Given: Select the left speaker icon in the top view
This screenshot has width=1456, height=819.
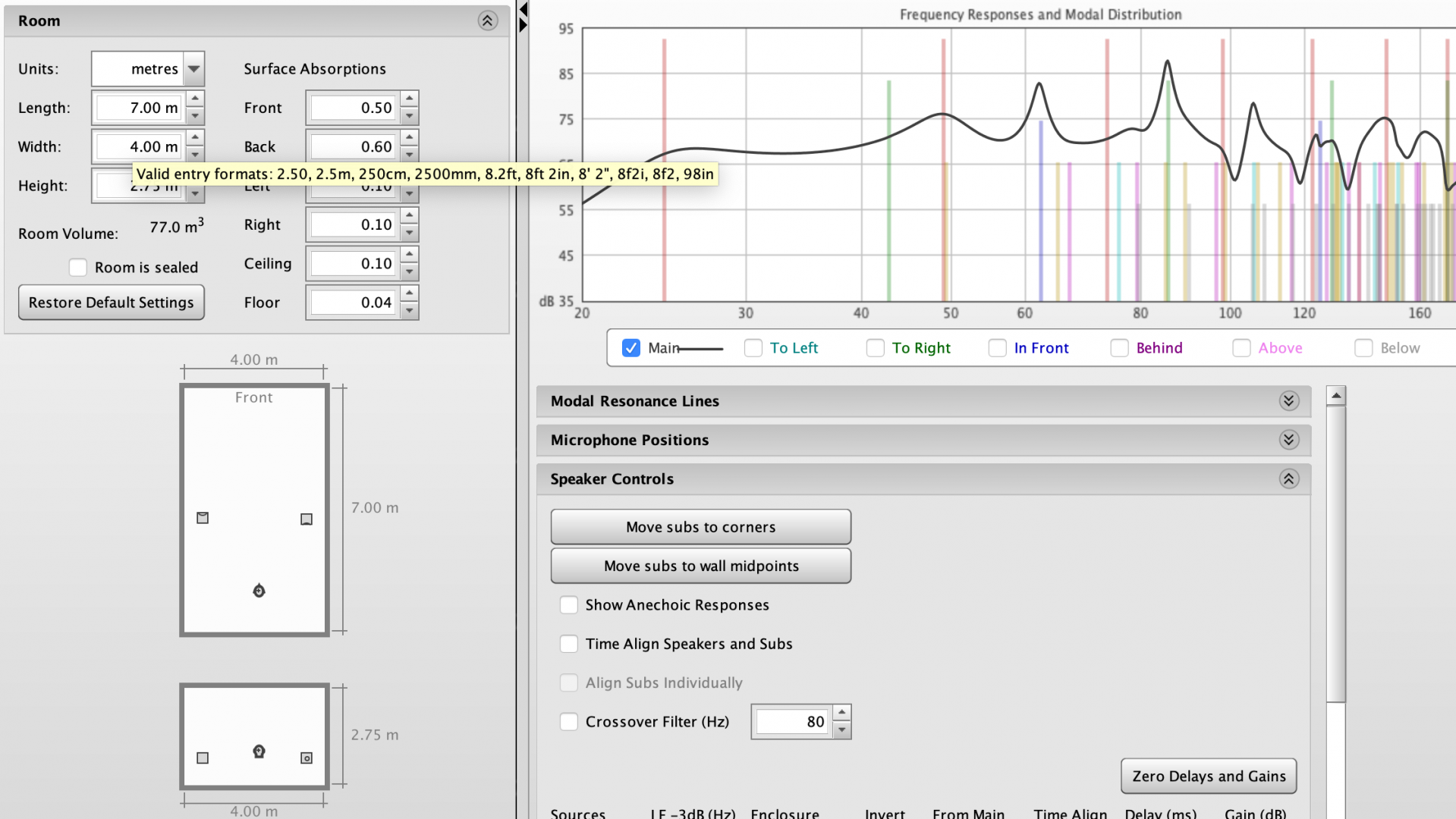Looking at the screenshot, I should [x=203, y=518].
